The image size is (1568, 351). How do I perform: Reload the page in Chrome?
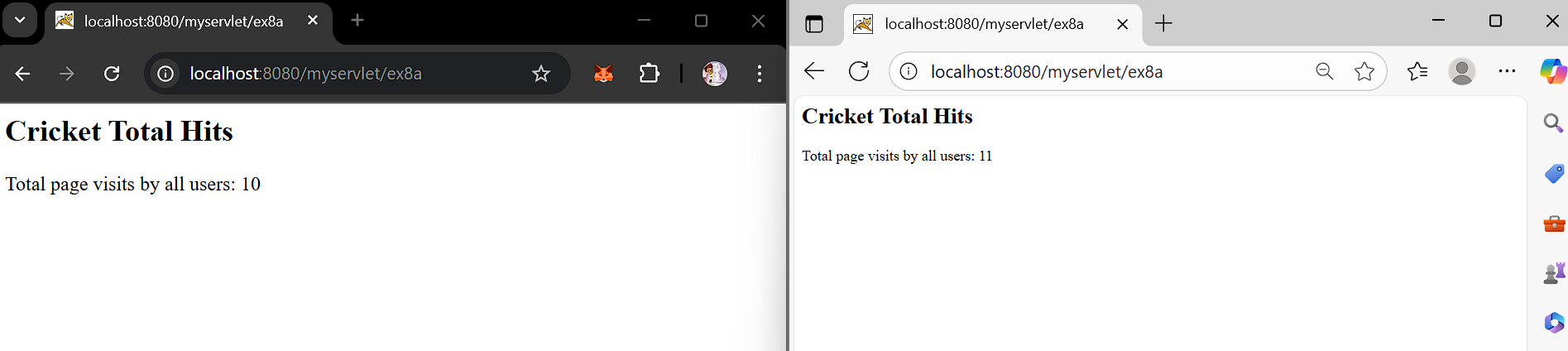click(112, 74)
